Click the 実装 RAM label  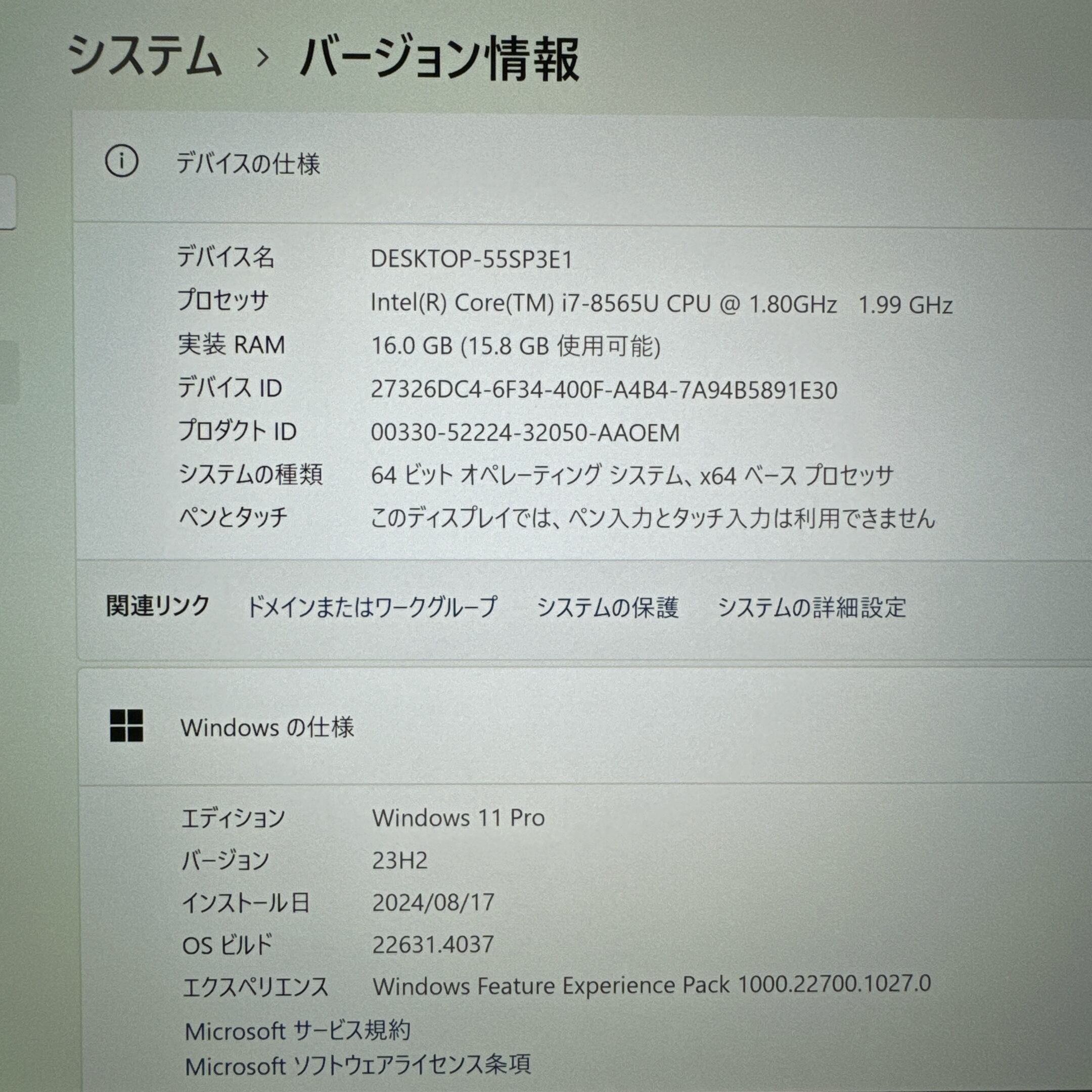click(x=231, y=344)
